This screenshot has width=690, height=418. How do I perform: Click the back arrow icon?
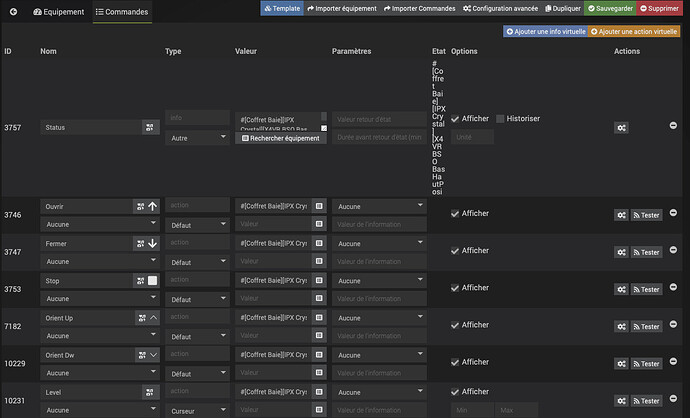(14, 12)
